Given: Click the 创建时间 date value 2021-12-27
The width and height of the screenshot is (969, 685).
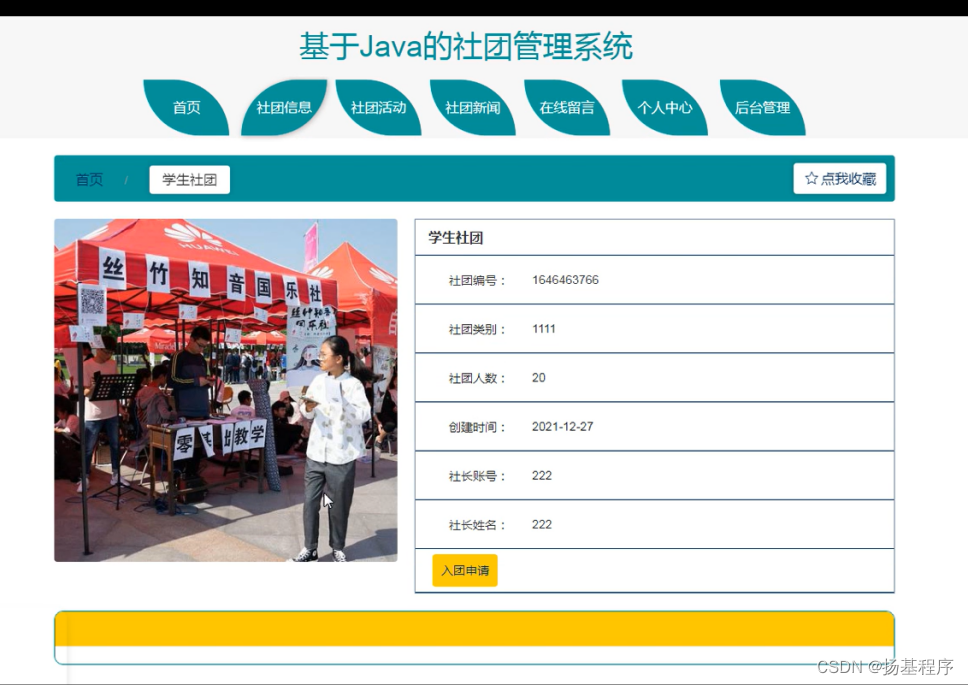Looking at the screenshot, I should [x=564, y=426].
